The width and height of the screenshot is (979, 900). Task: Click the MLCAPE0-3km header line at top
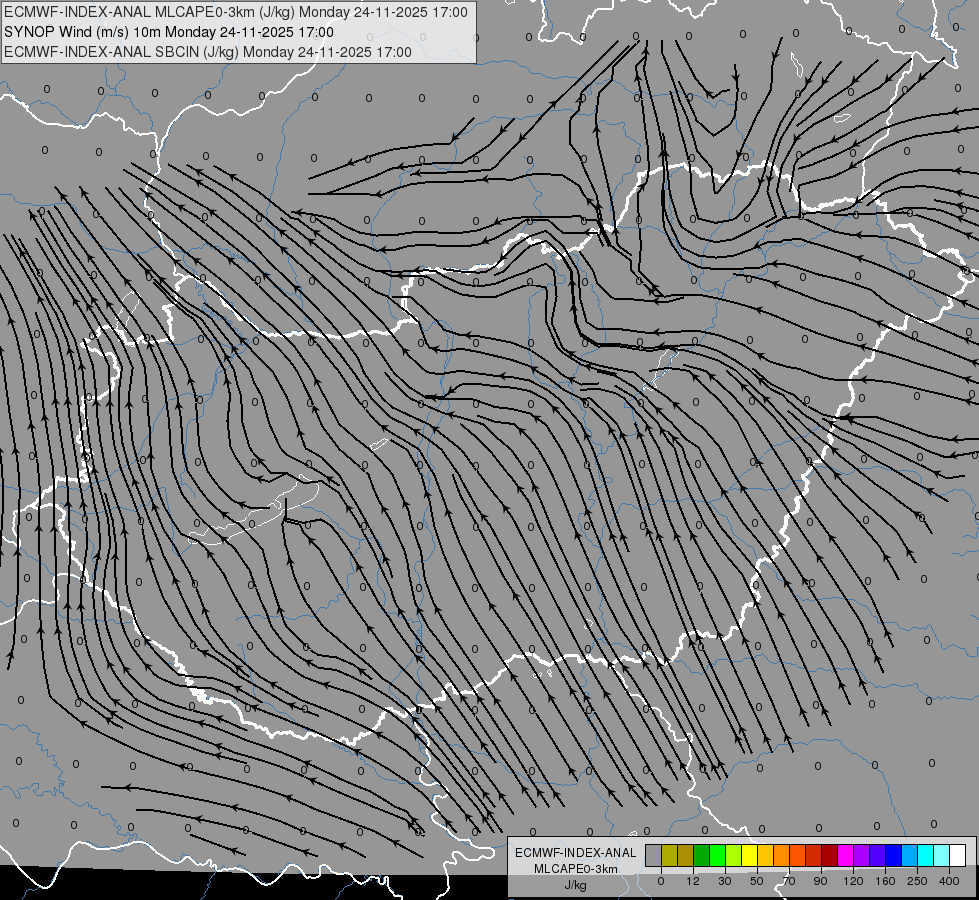pos(236,12)
